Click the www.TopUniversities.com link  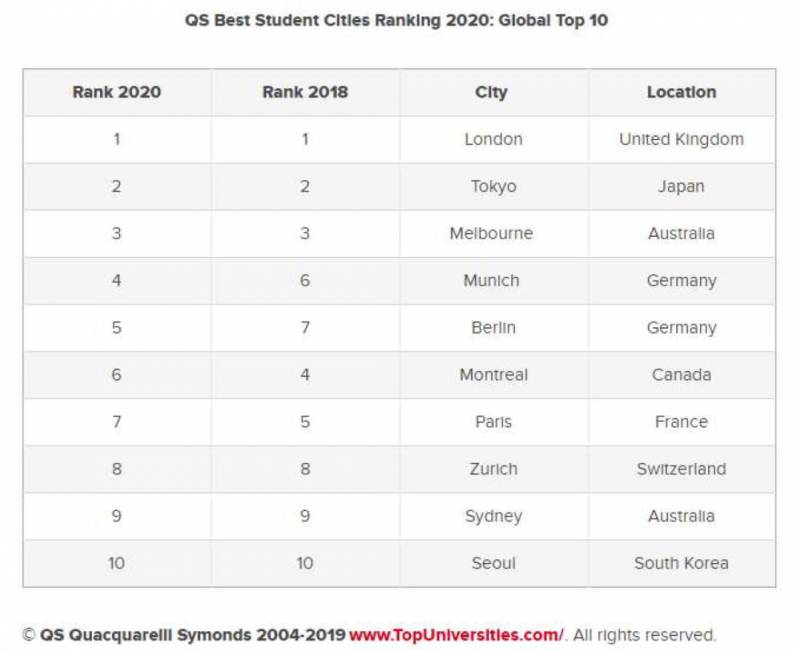point(456,635)
